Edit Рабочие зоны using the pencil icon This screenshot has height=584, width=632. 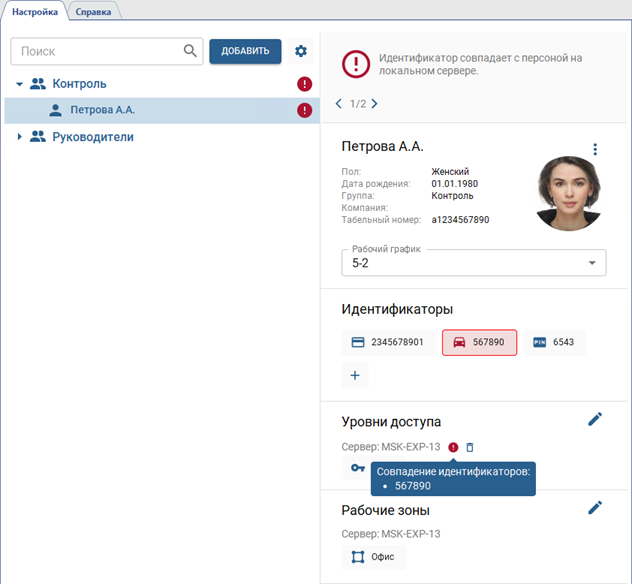coord(595,508)
